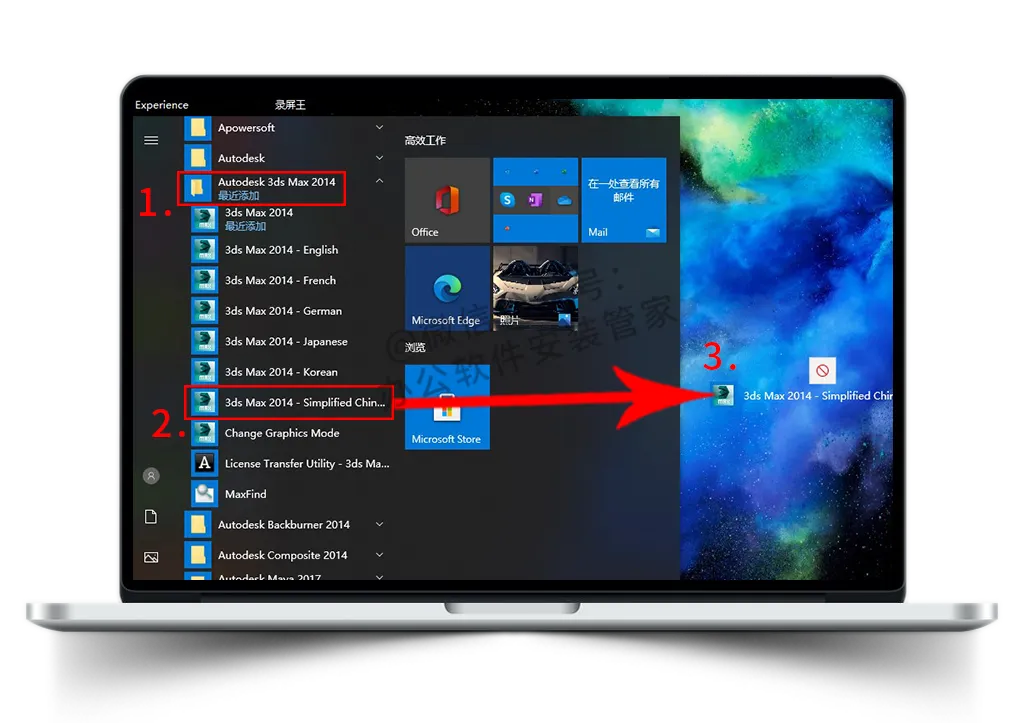Click the 高效工作 group heading

[x=425, y=140]
